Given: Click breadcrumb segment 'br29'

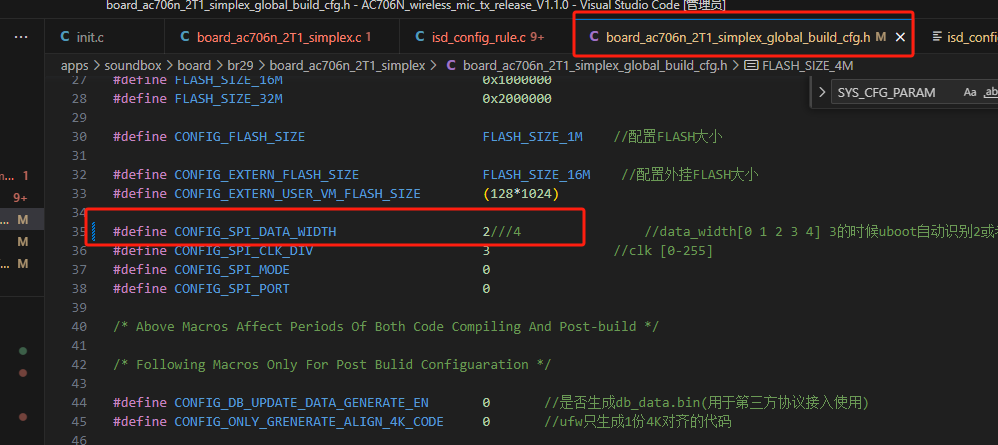Looking at the screenshot, I should tap(241, 66).
